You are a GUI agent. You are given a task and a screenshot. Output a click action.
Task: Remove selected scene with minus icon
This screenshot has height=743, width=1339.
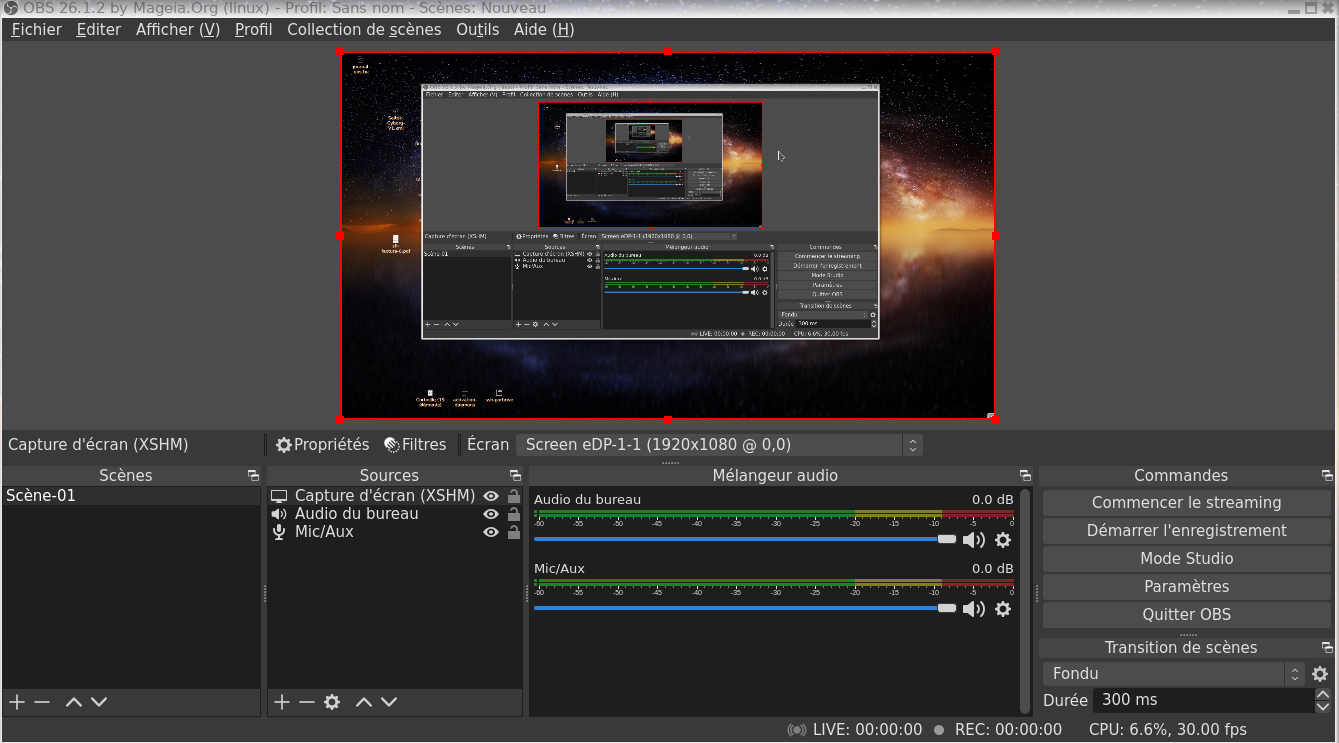pyautogui.click(x=42, y=702)
